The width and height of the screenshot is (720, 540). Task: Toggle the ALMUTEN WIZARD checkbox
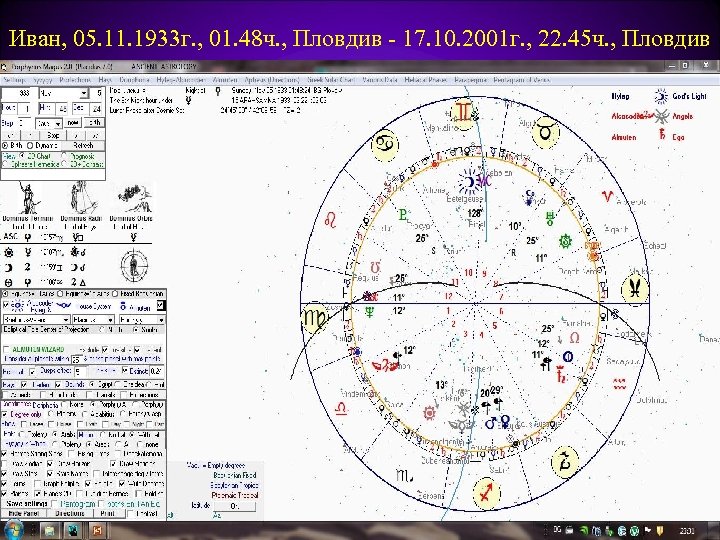6,349
